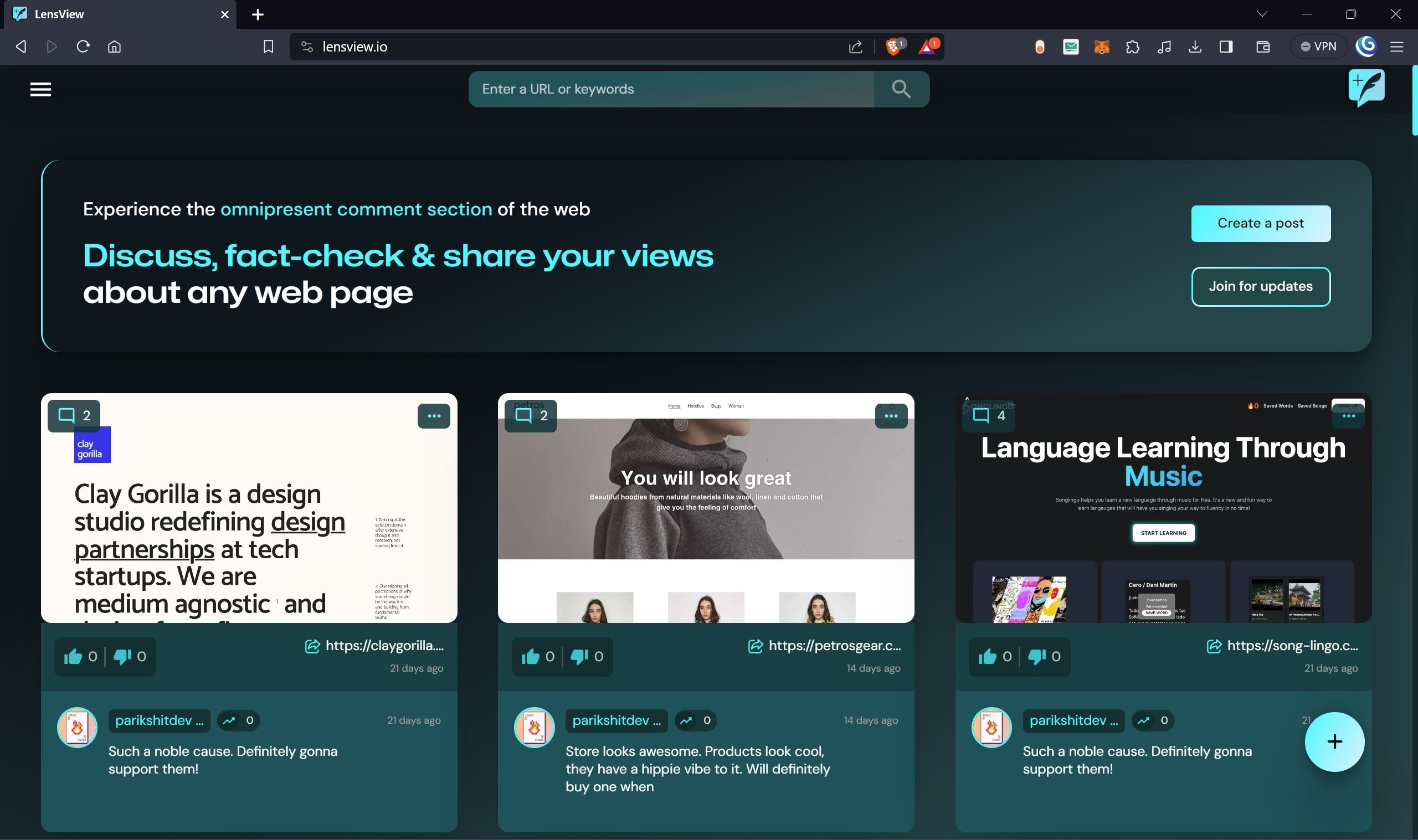Click the swirl profile icon in toolbar
This screenshot has width=1418, height=840.
(1366, 46)
